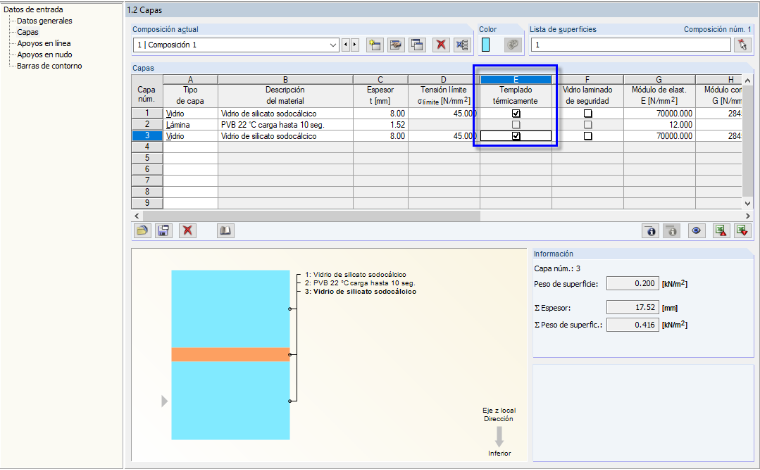The width and height of the screenshot is (760, 470).
Task: Save layers with the floppy disk icon
Action: coord(164,231)
